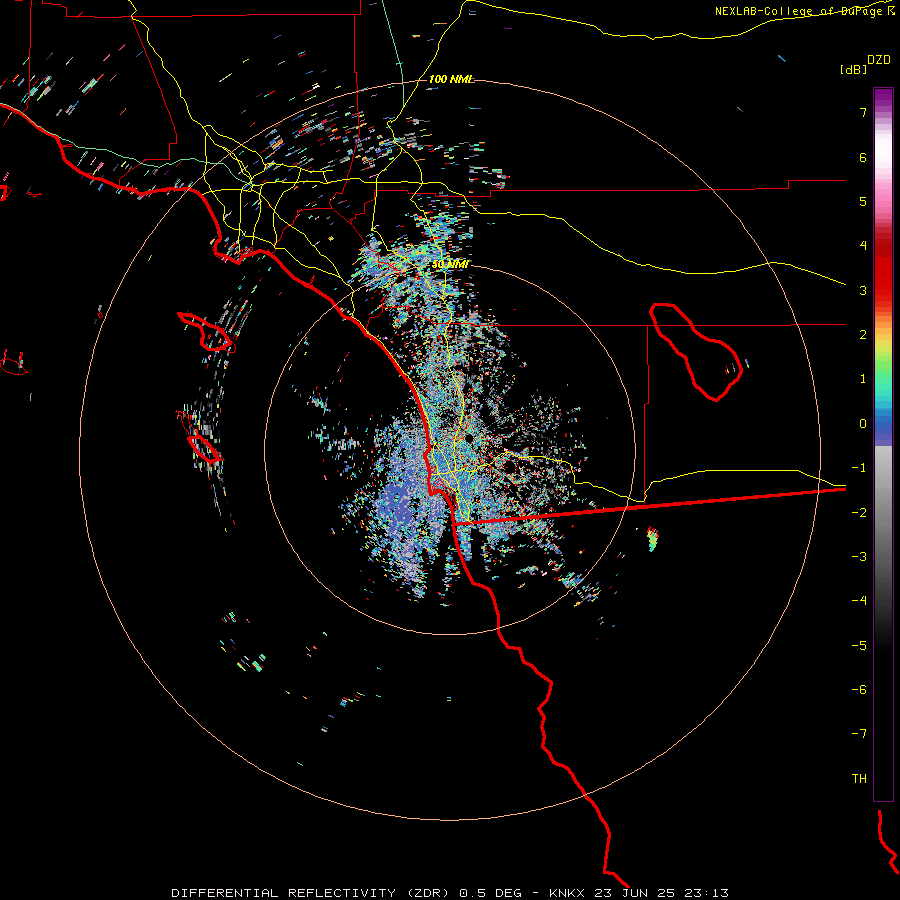The height and width of the screenshot is (900, 900).
Task: Click the large red-outlined lake shape at right
Action: [696, 351]
